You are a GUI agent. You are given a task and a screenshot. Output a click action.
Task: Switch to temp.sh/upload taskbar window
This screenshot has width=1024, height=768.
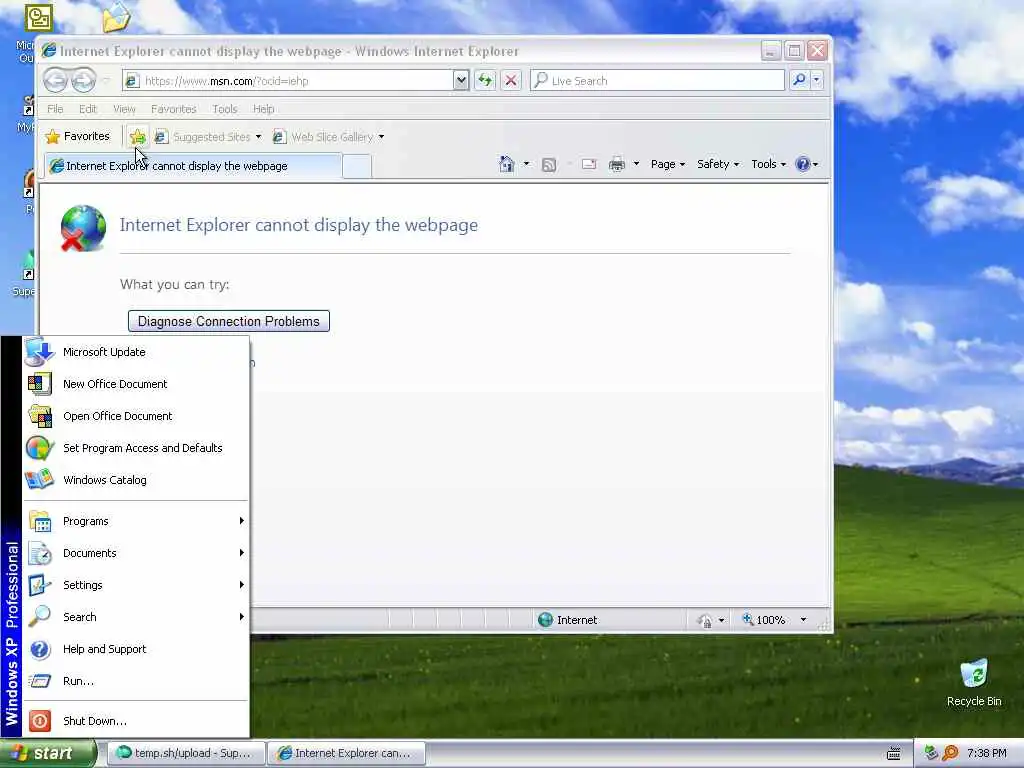click(x=186, y=753)
